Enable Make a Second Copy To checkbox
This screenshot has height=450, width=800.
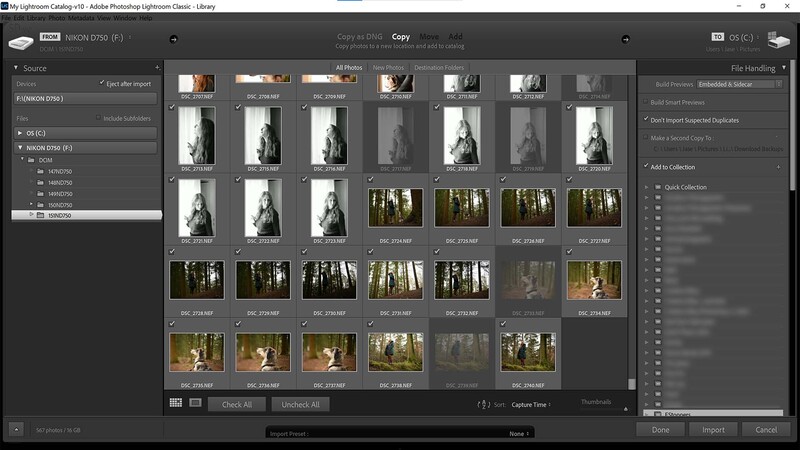[646, 137]
